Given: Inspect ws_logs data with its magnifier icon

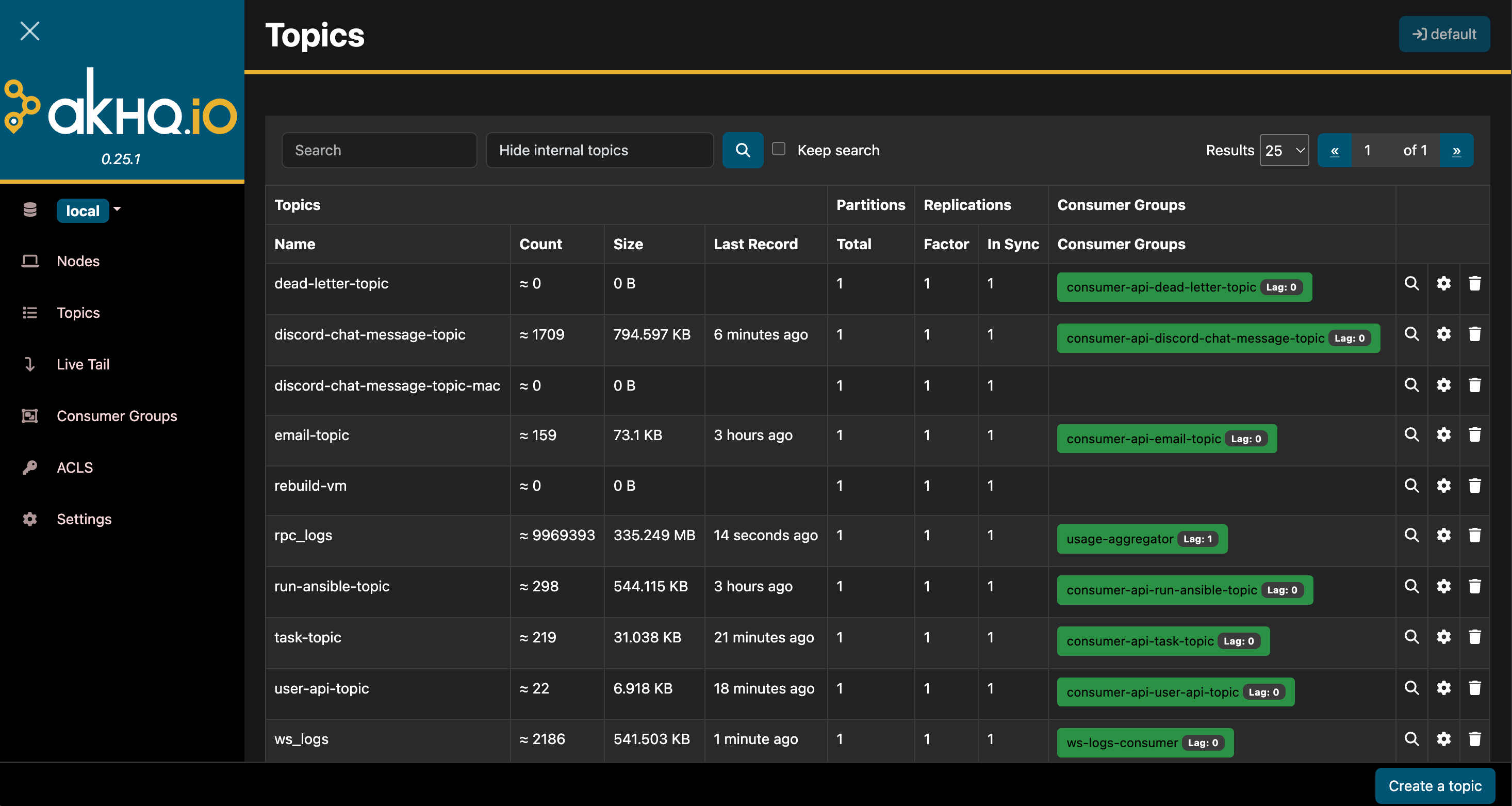Looking at the screenshot, I should tap(1411, 739).
